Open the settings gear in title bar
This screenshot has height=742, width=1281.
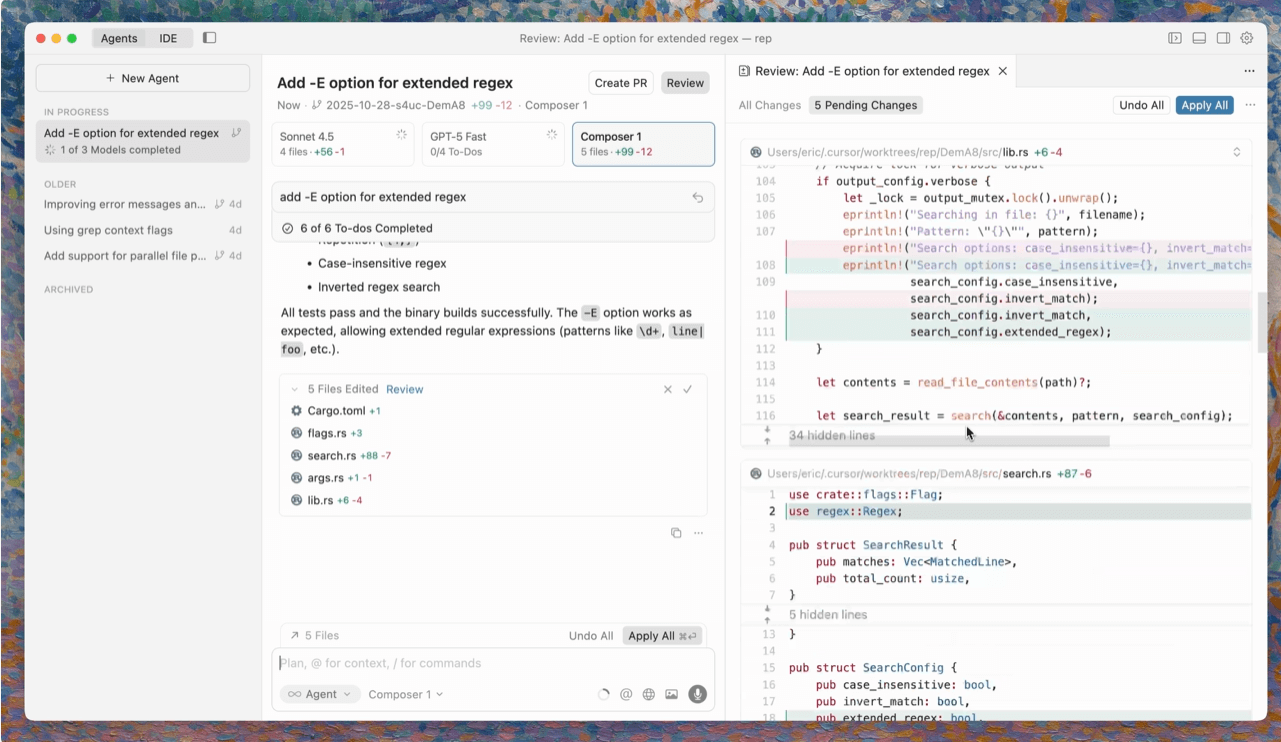click(x=1247, y=38)
